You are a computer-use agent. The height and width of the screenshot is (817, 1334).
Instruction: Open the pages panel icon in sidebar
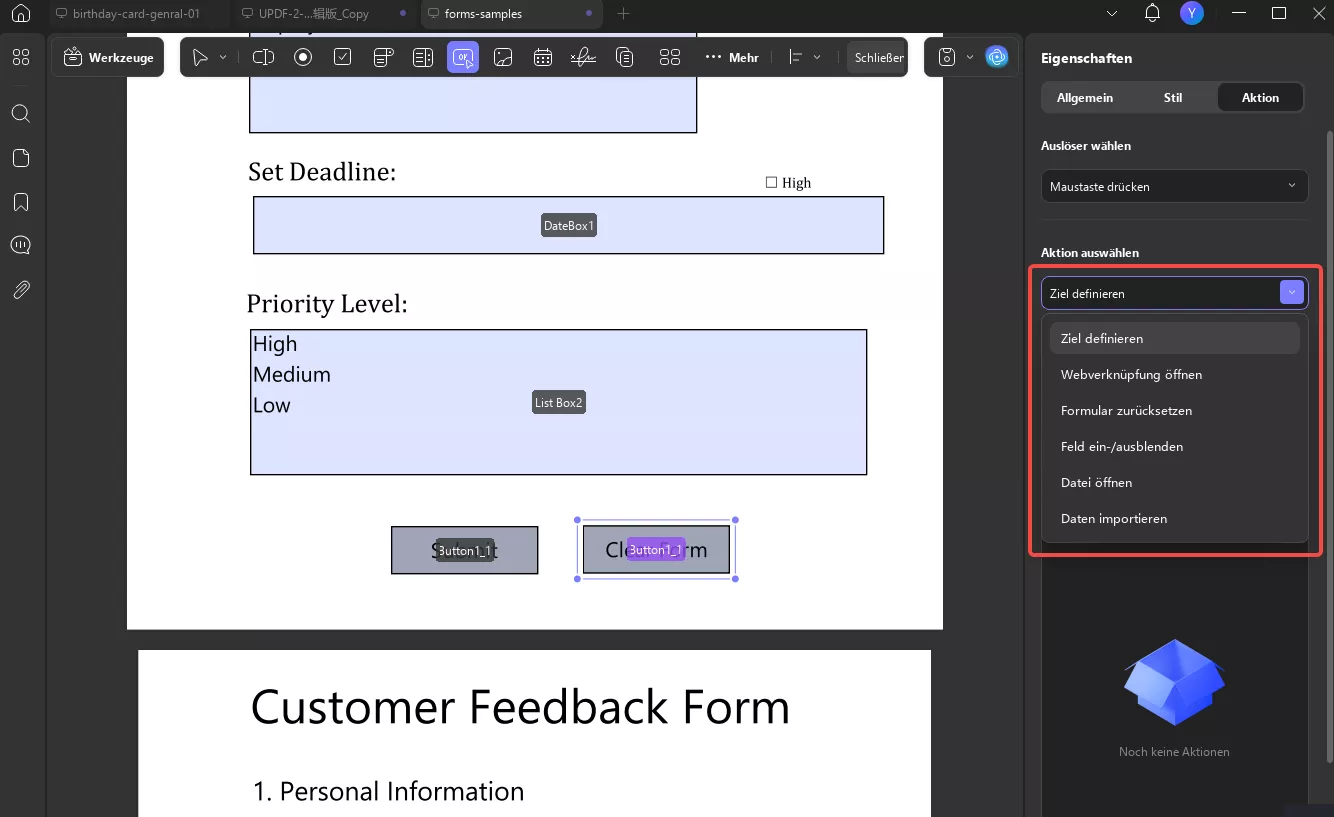(21, 158)
